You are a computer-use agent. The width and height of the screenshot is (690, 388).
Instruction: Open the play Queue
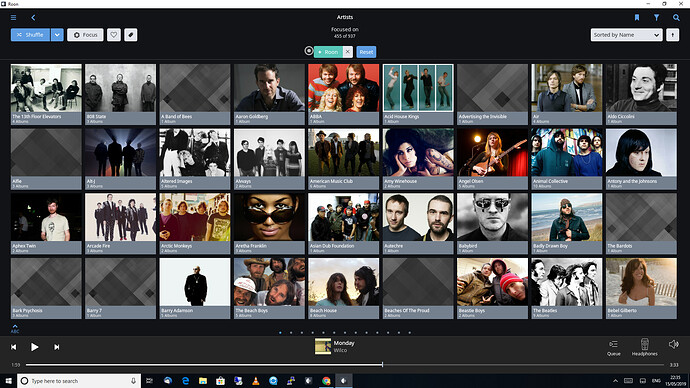point(613,348)
